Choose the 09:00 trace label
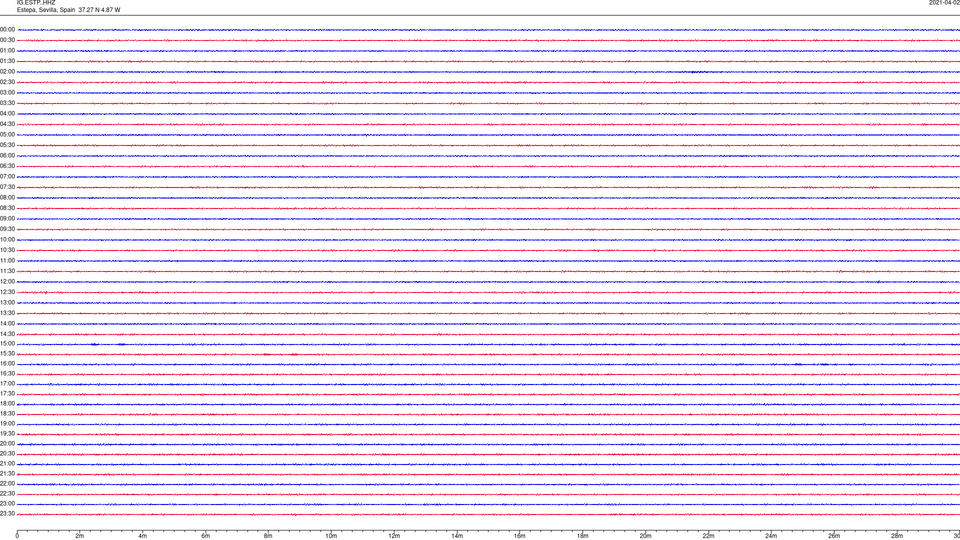Viewport: 960px width, 540px height. point(7,219)
